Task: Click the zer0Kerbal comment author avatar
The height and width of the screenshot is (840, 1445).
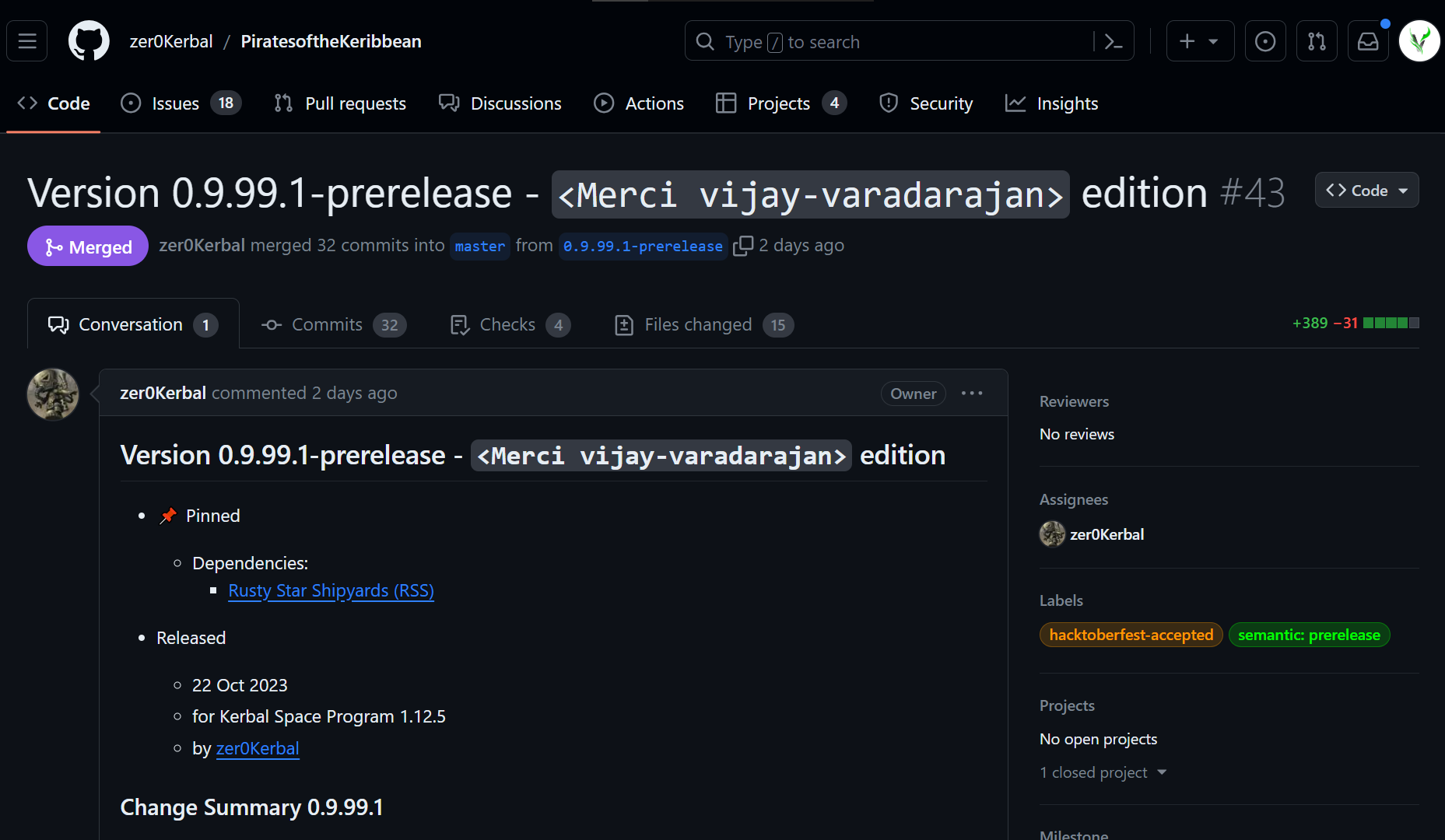Action: [x=53, y=394]
